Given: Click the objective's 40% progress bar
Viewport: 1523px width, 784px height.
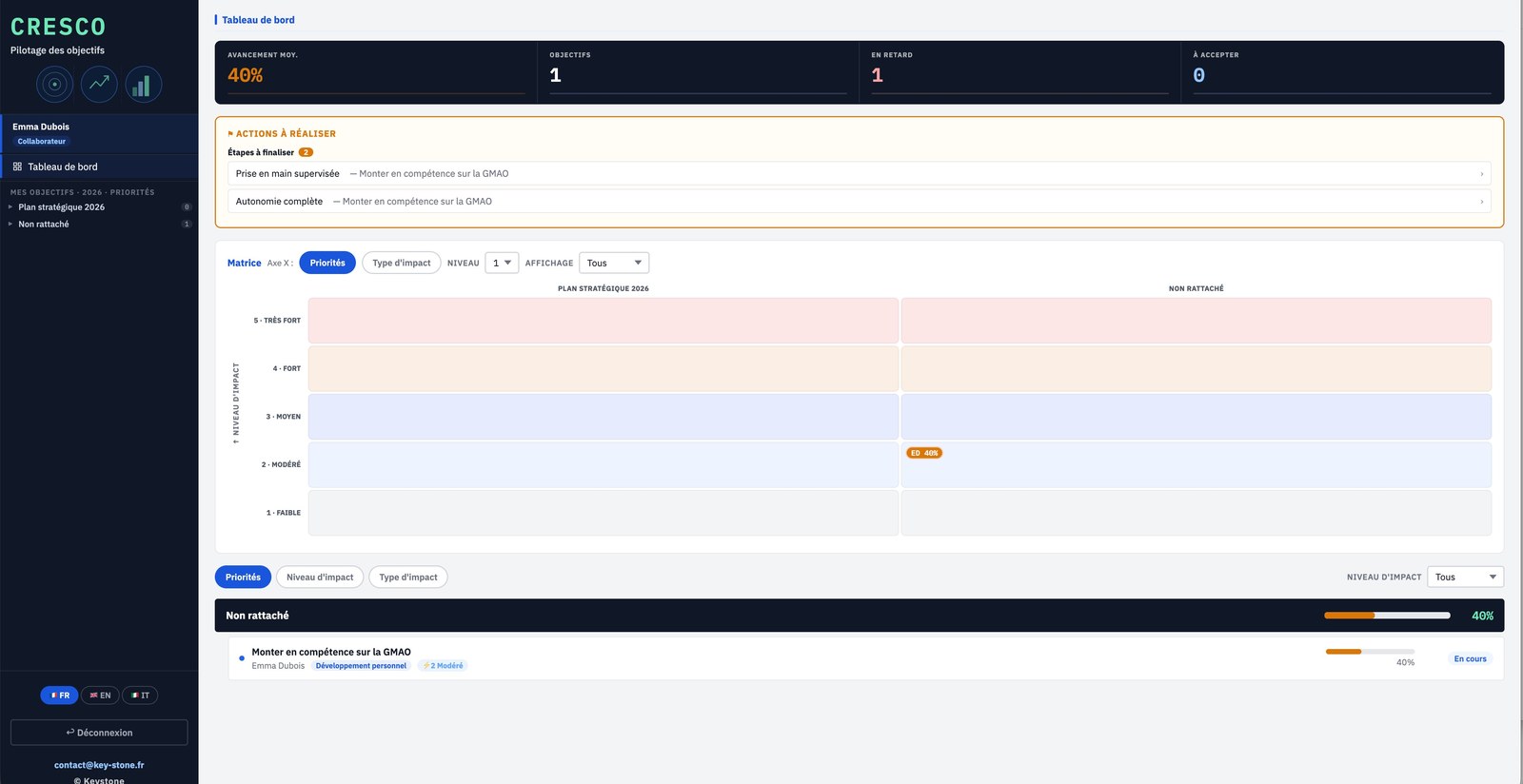Looking at the screenshot, I should point(1370,652).
